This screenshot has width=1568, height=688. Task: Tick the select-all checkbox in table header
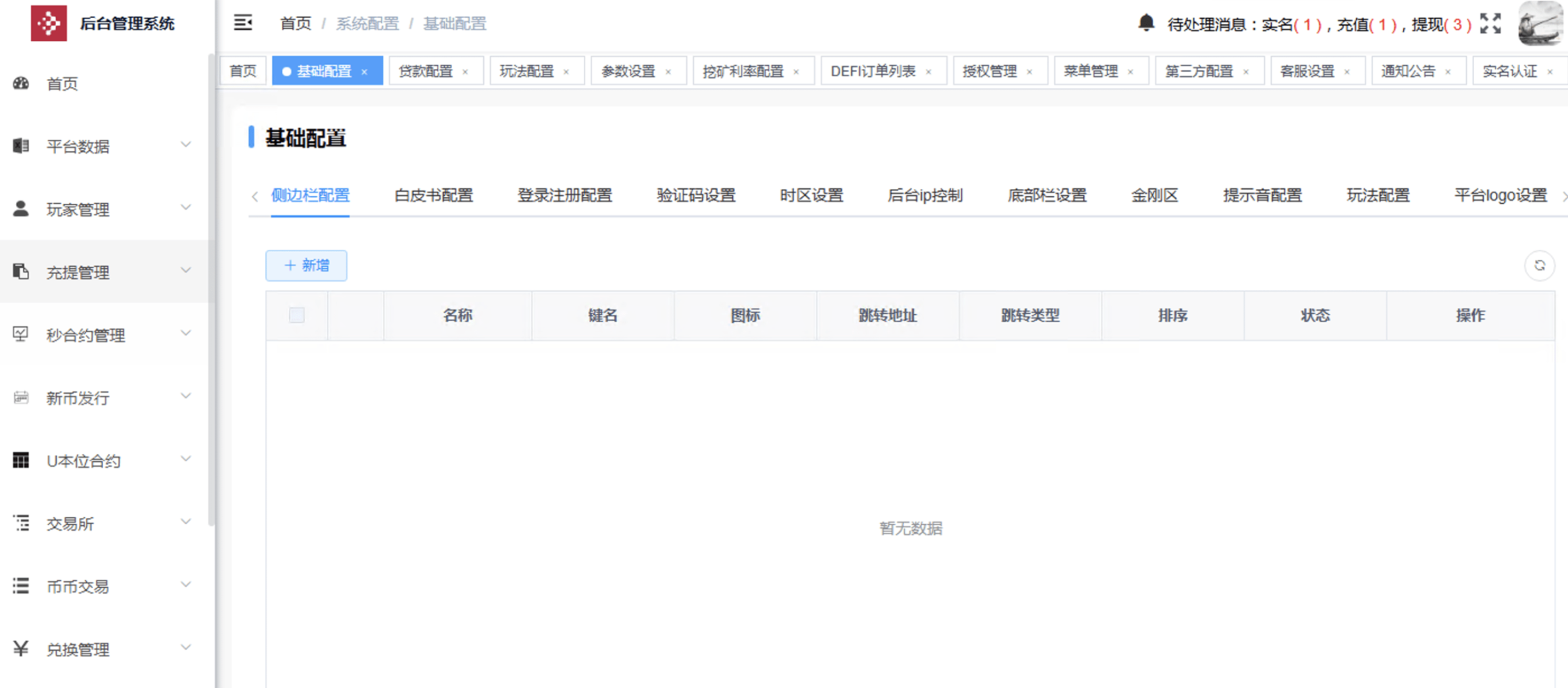[296, 315]
